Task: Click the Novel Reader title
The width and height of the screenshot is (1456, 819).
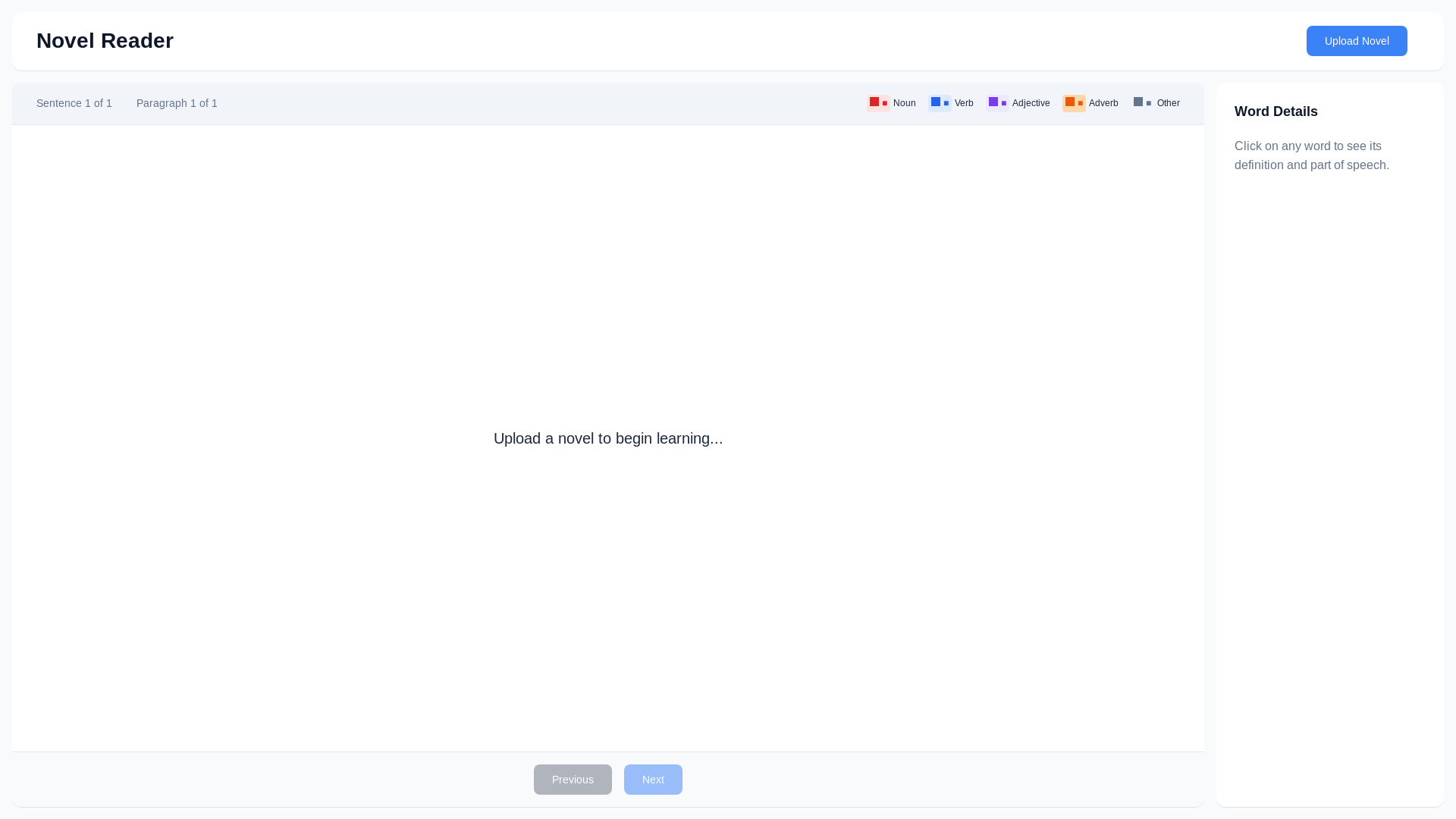Action: pos(105,41)
